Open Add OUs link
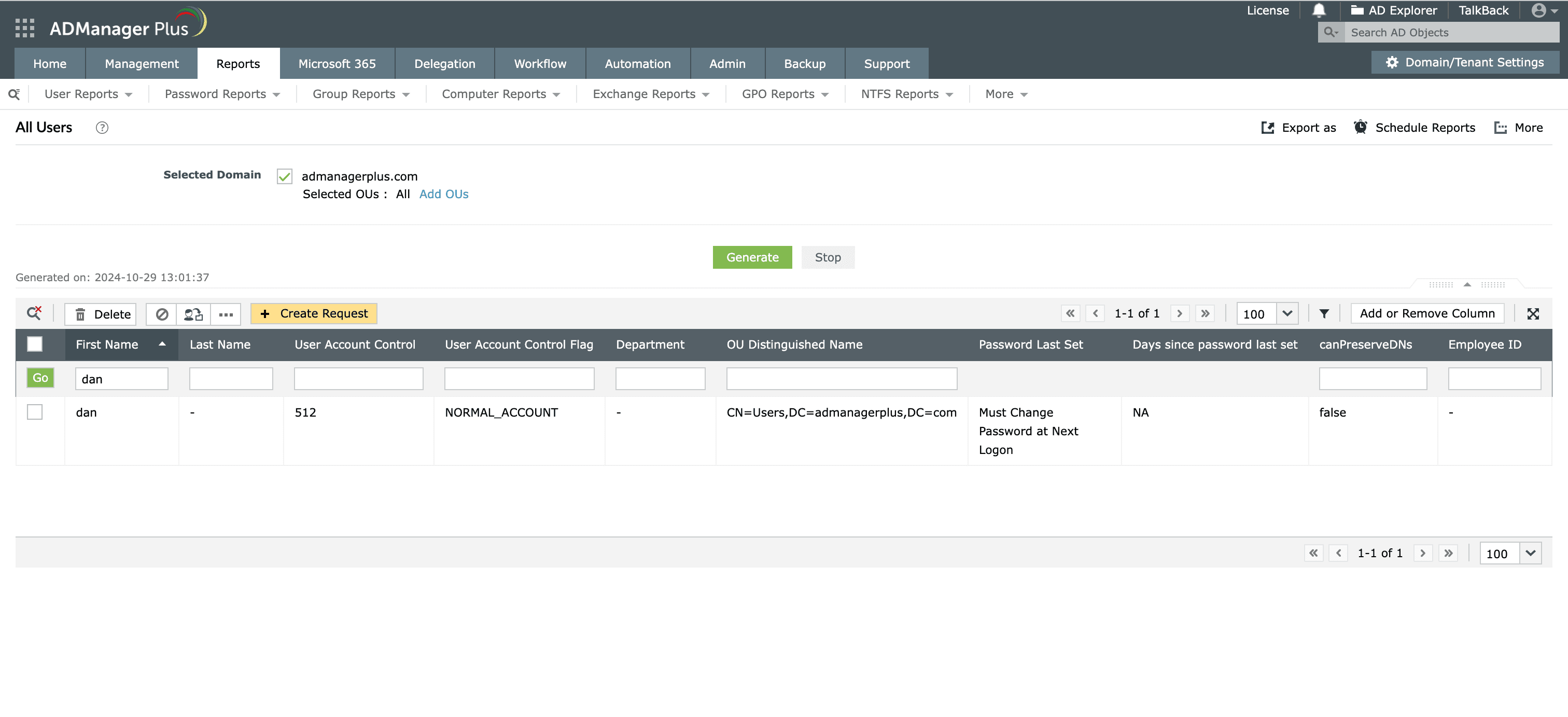 pyautogui.click(x=443, y=194)
